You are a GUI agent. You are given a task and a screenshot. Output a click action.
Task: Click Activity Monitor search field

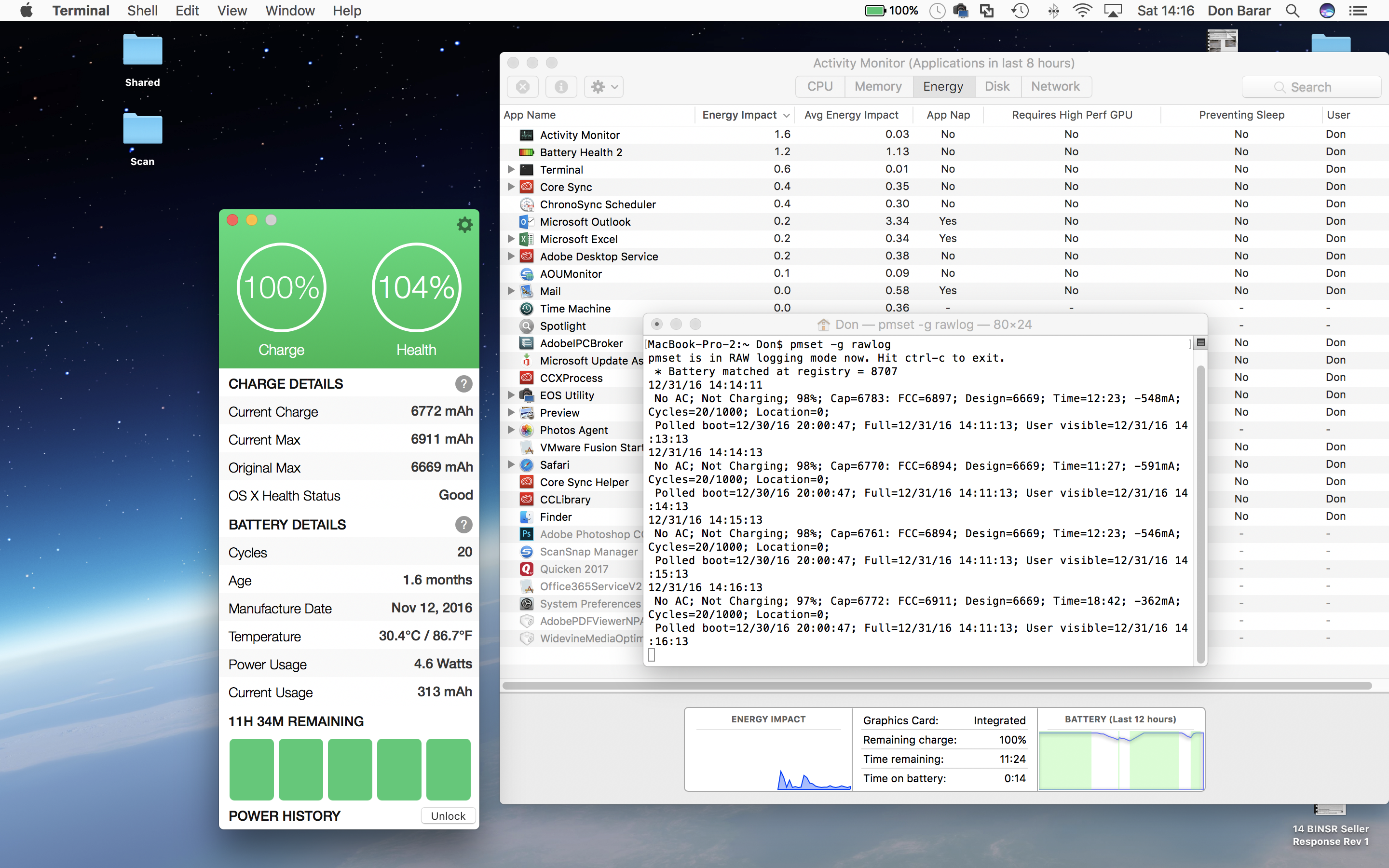point(1311,87)
